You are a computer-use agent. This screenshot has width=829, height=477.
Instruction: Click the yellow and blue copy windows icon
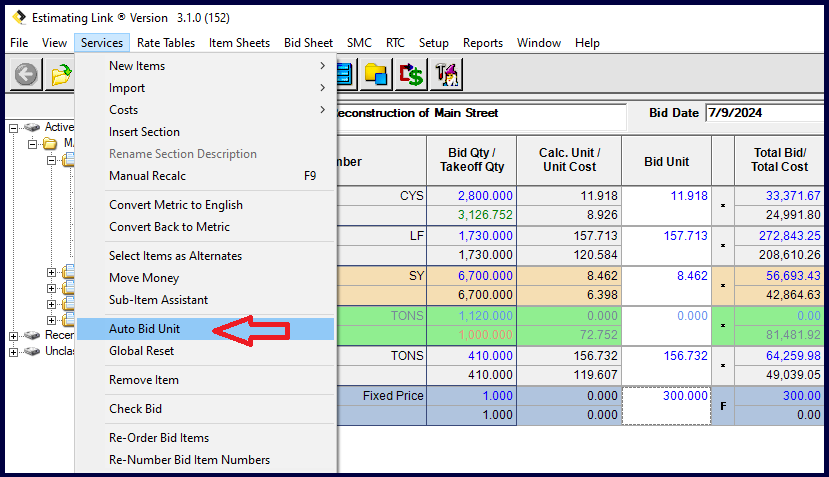pyautogui.click(x=376, y=74)
